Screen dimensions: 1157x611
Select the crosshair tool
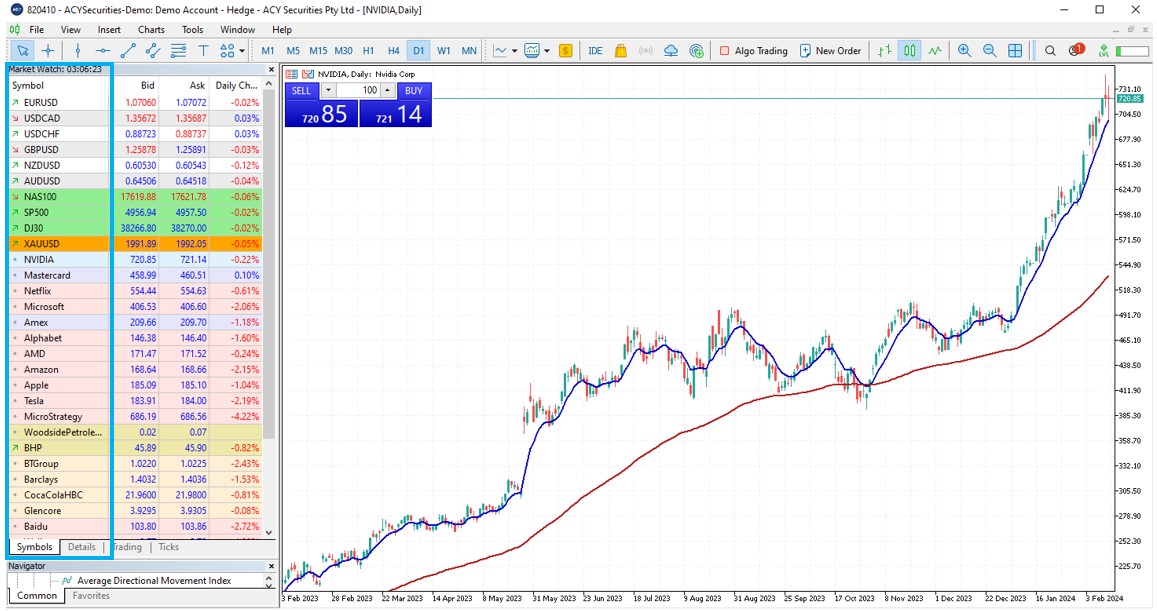point(47,51)
